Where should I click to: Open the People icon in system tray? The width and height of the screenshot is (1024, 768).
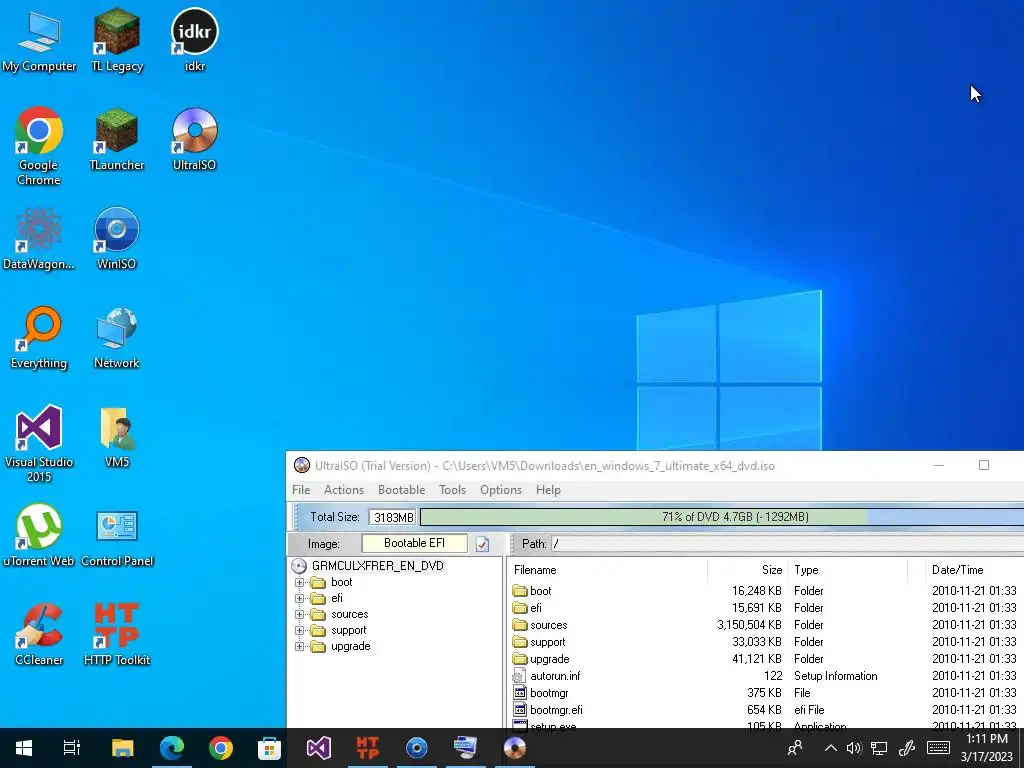click(795, 748)
